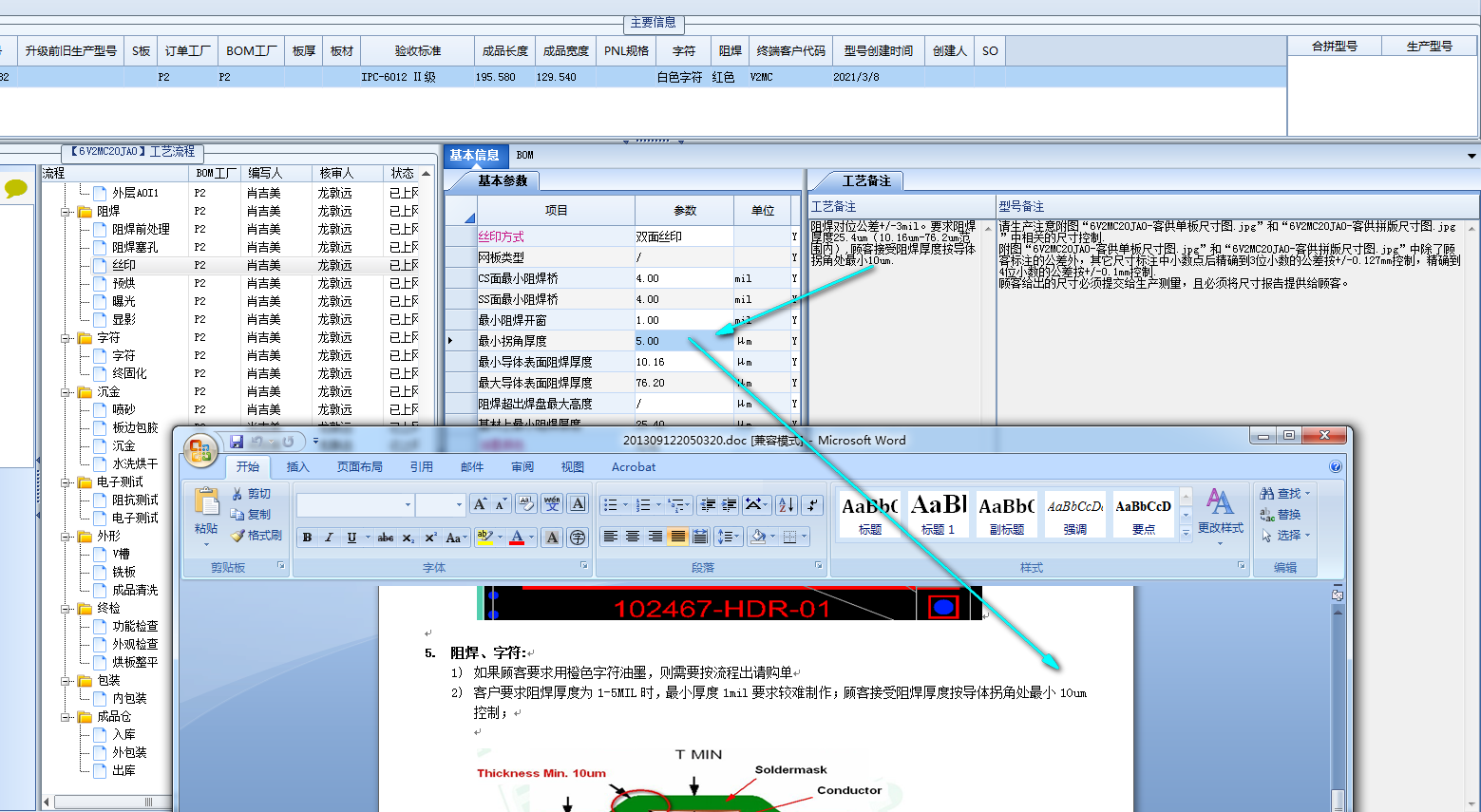Click the character border icon
Viewport: 1481px width, 812px height.
click(578, 504)
